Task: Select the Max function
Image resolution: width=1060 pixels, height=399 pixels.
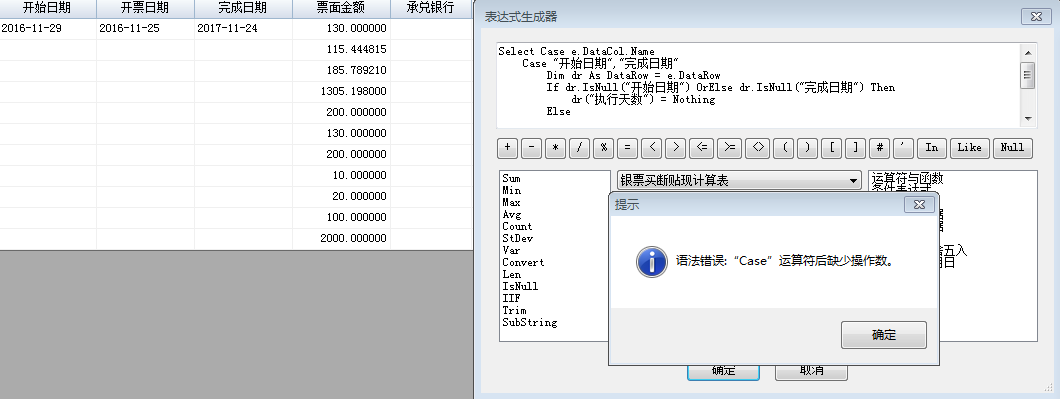Action: tap(512, 202)
